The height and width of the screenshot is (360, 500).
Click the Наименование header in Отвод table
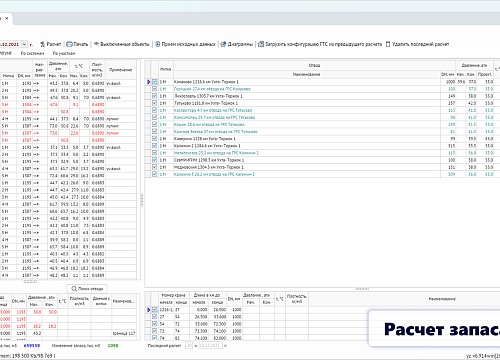pyautogui.click(x=307, y=74)
